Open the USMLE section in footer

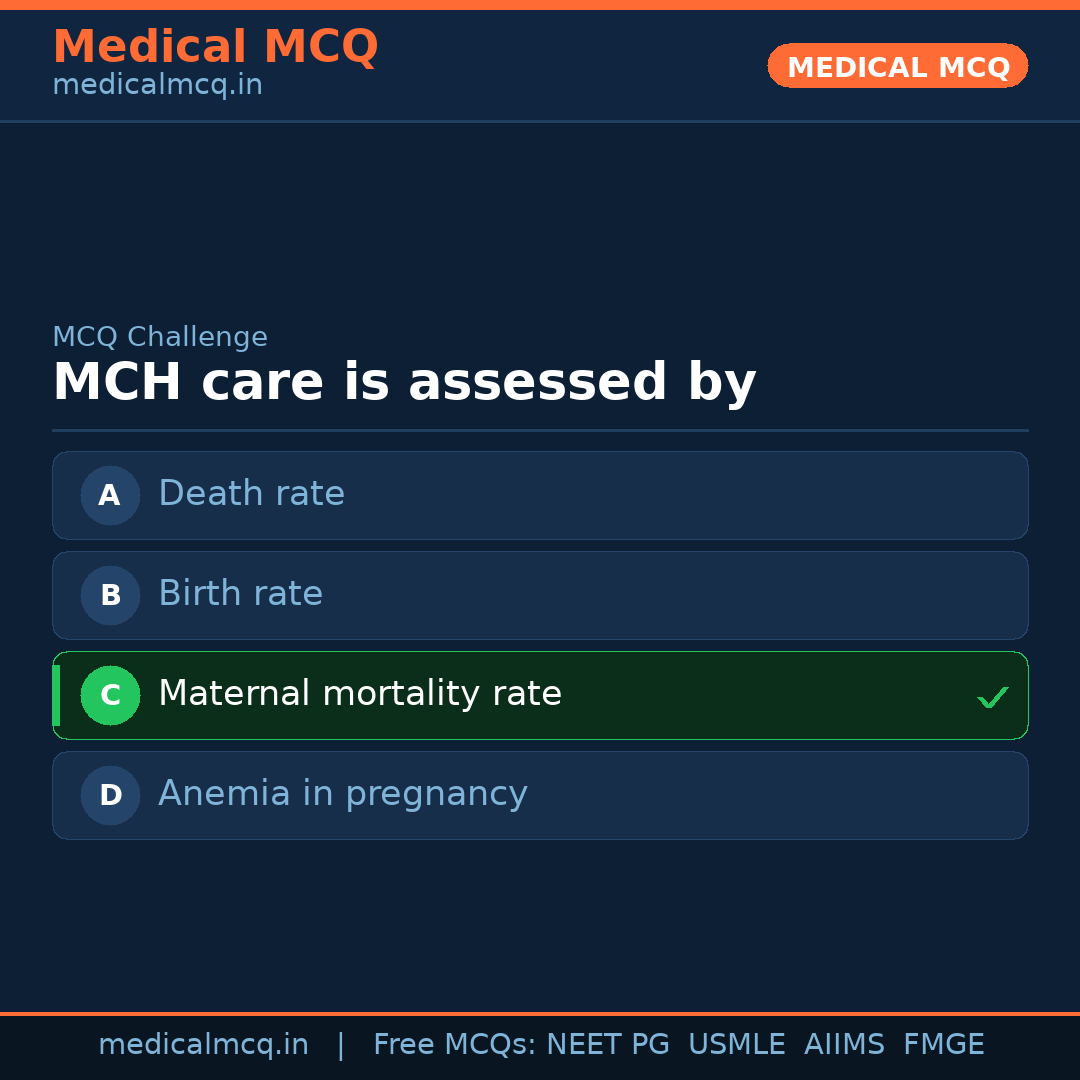[x=737, y=1044]
